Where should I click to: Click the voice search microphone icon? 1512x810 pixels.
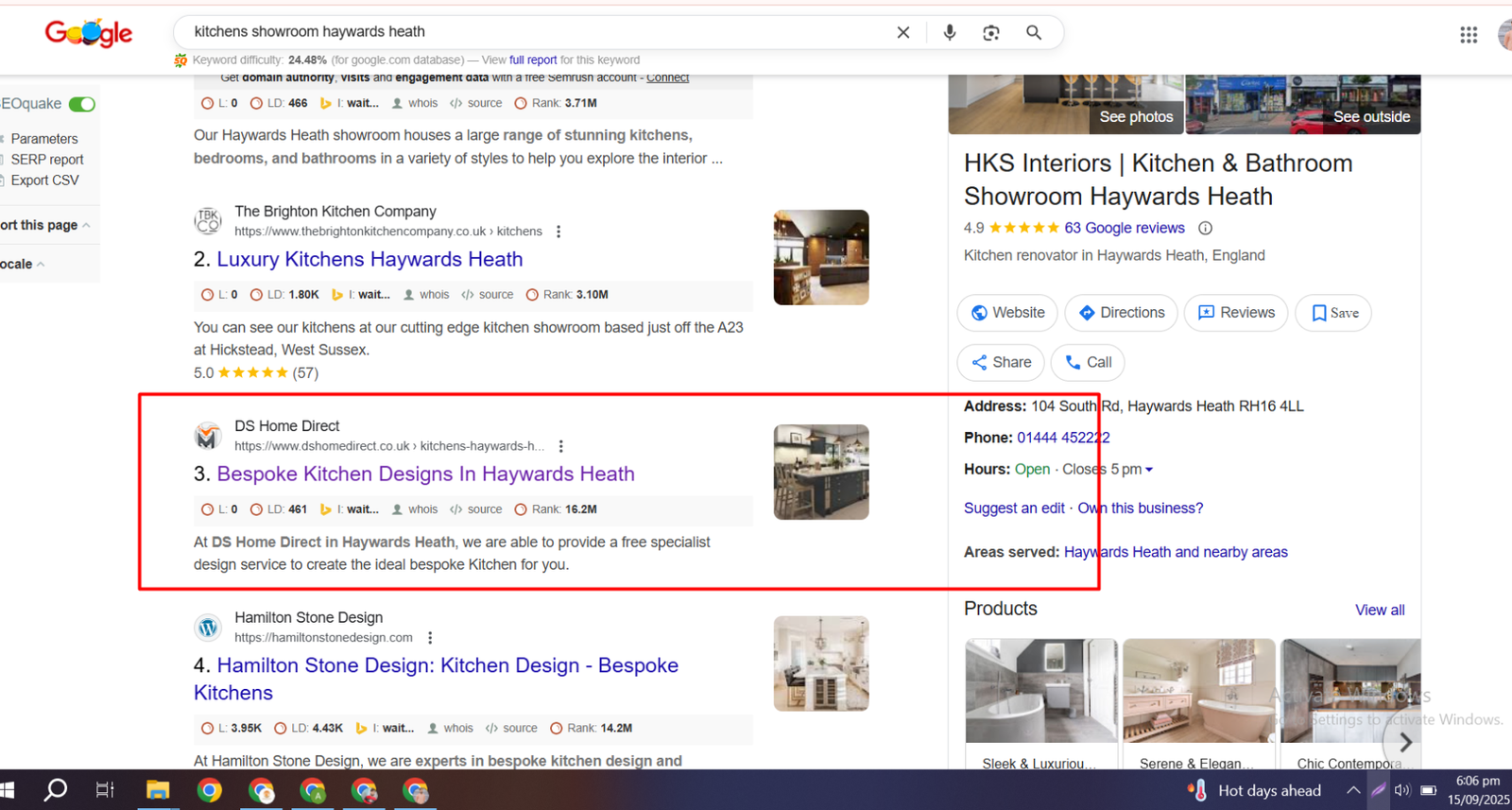(x=950, y=32)
